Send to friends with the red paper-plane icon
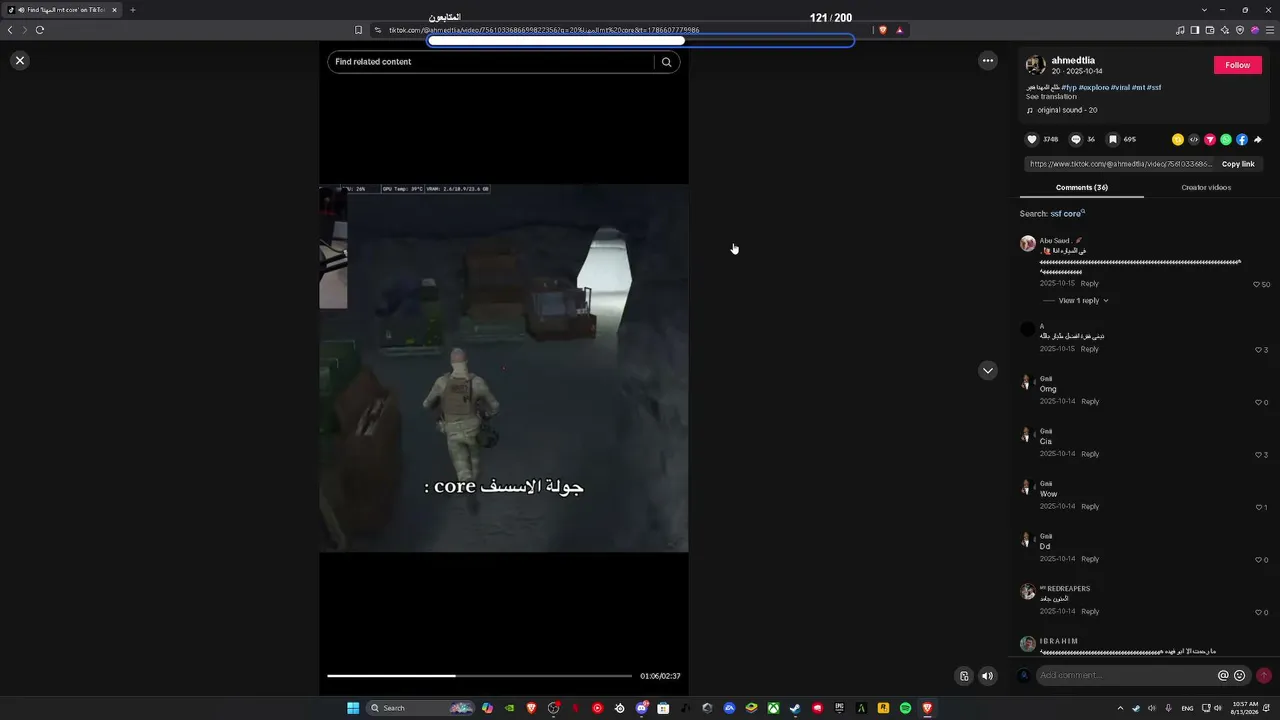Viewport: 1280px width, 720px height. pyautogui.click(x=1210, y=140)
